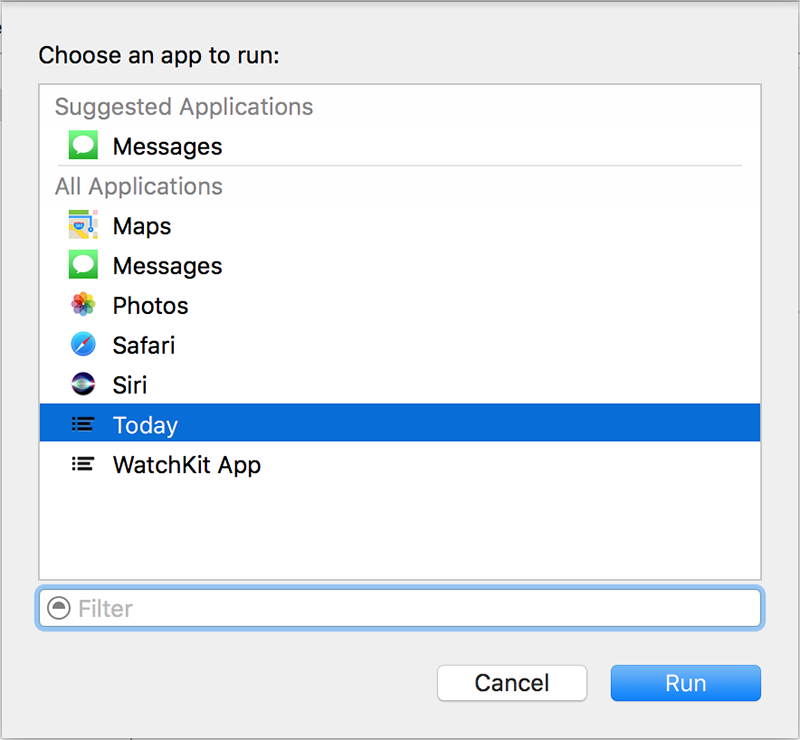Click the list icon beside WatchKit App
Viewport: 800px width, 740px height.
[83, 464]
